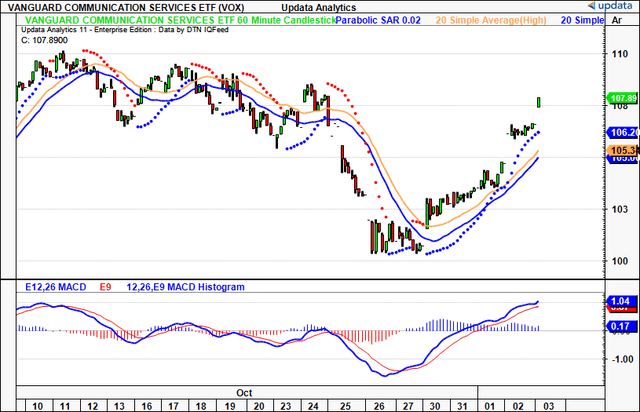Click the -1.00 level on MACD axis
The width and height of the screenshot is (640, 412).
(x=620, y=358)
